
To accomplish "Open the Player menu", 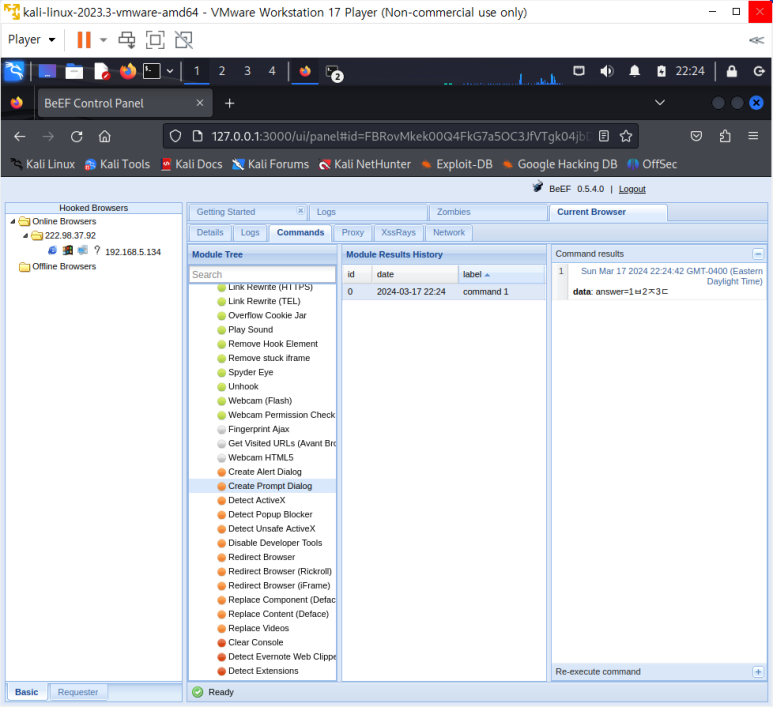I will [32, 39].
